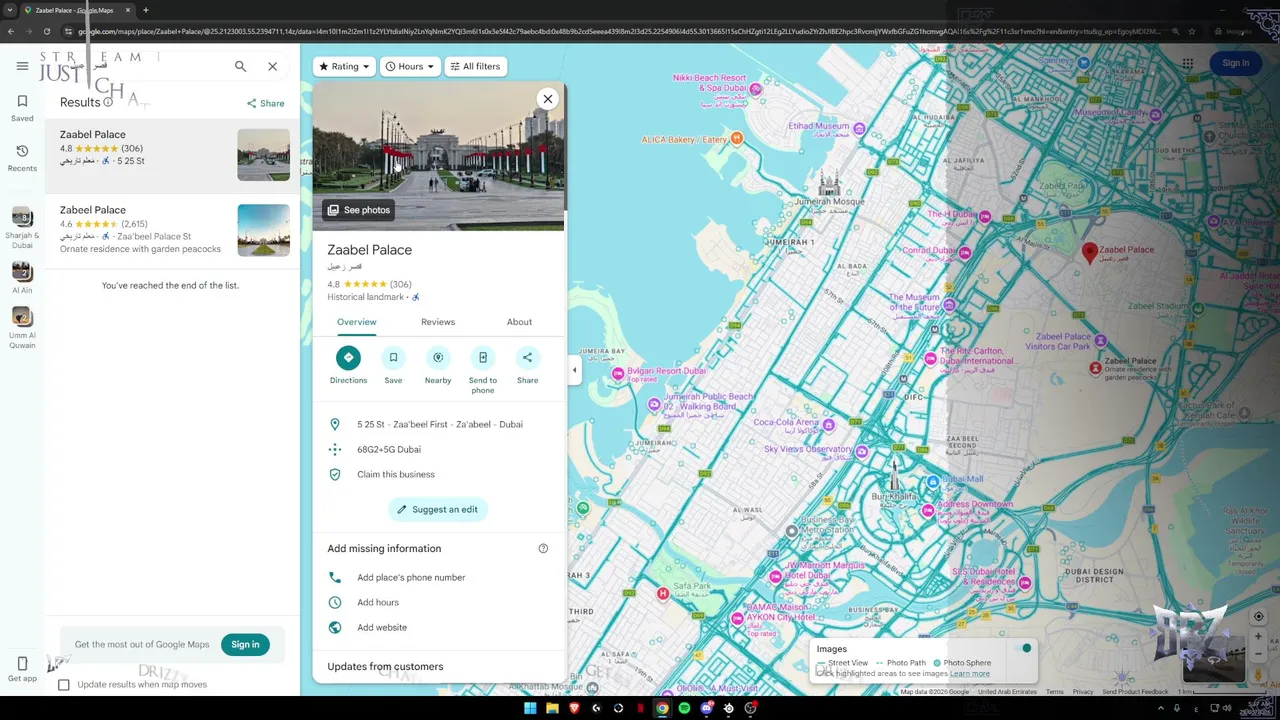Click the Sign in button in sidebar
The width and height of the screenshot is (1280, 720).
(x=245, y=644)
